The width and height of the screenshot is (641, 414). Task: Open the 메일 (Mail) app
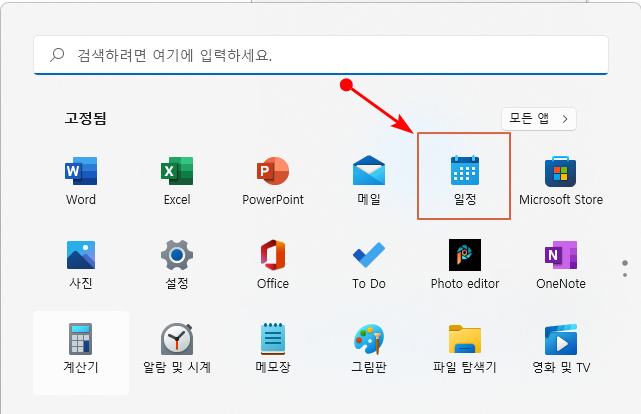[x=369, y=181]
